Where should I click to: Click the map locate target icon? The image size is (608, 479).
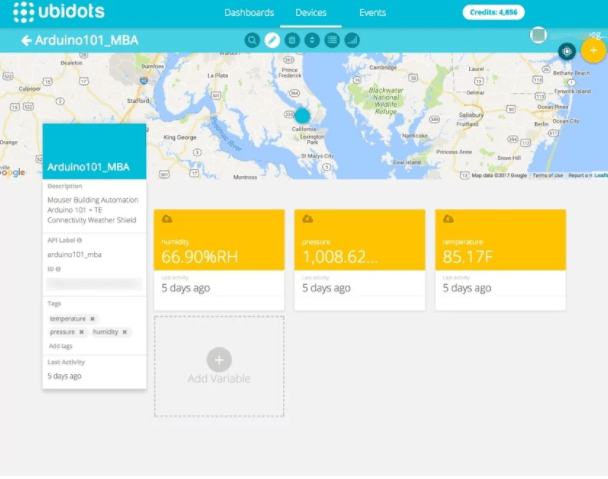click(567, 51)
